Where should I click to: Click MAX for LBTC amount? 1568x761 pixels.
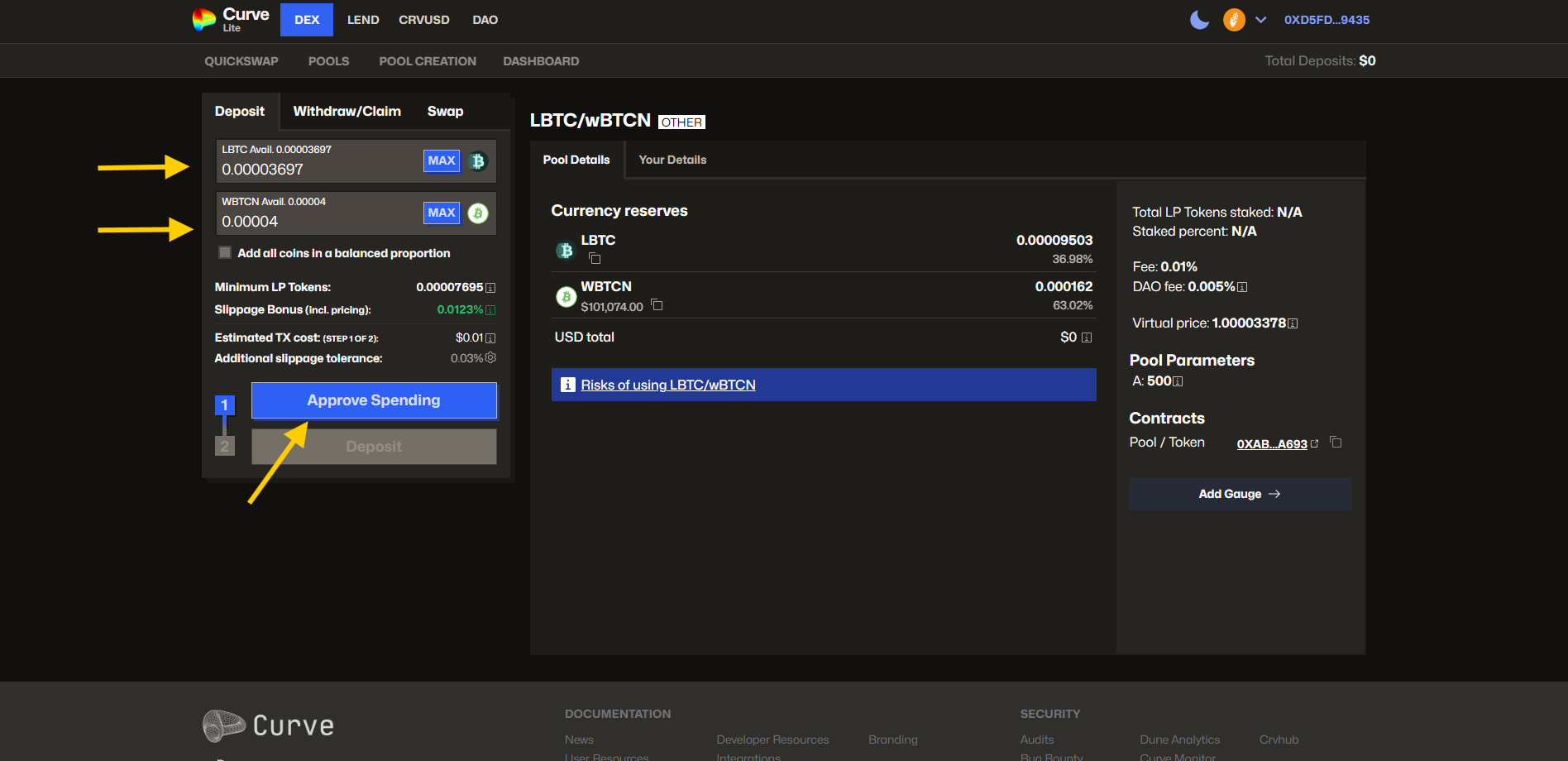click(442, 160)
